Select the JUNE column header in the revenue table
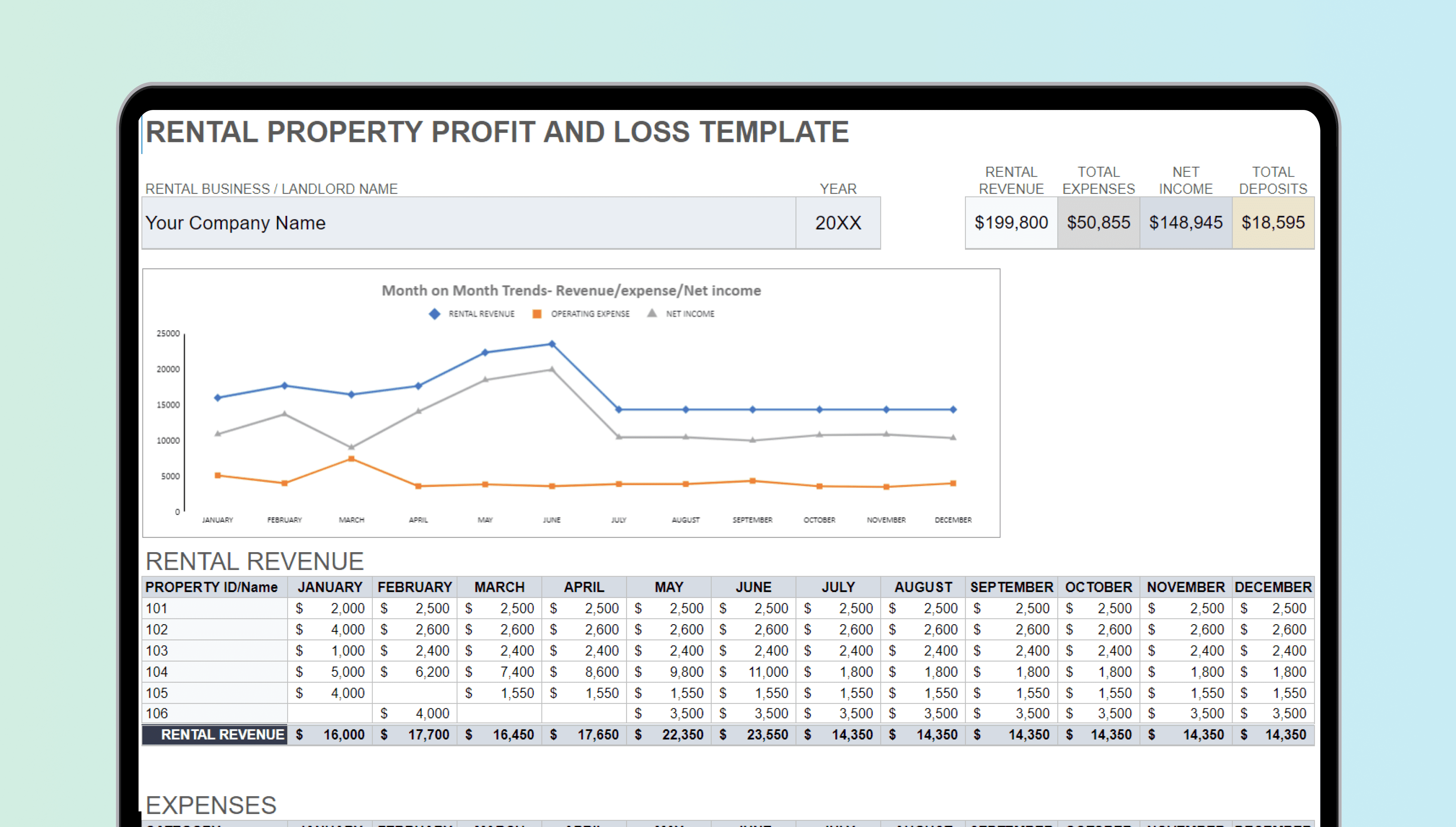Image resolution: width=1456 pixels, height=827 pixels. (753, 587)
